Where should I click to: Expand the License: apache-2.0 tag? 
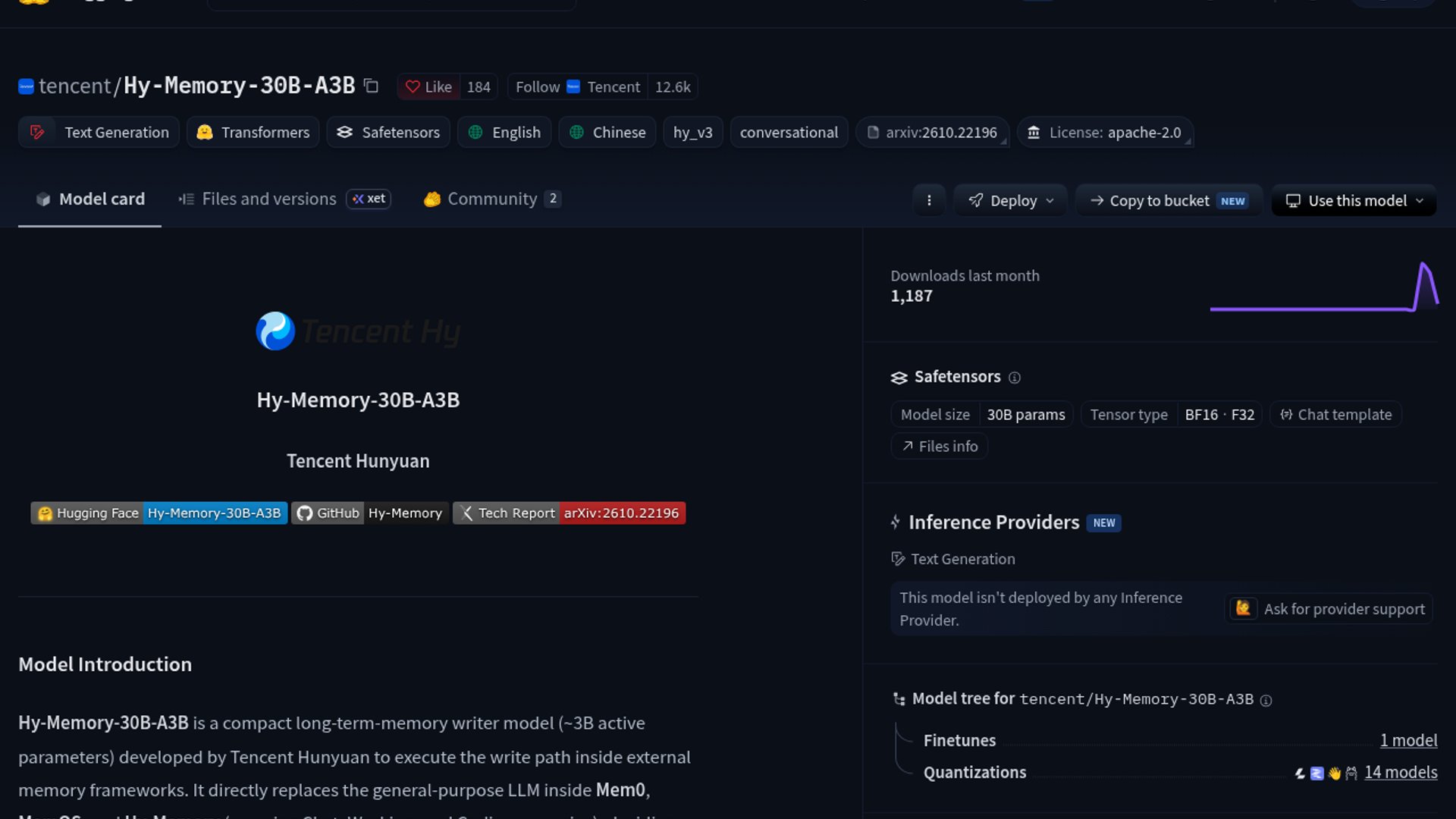click(x=1105, y=132)
